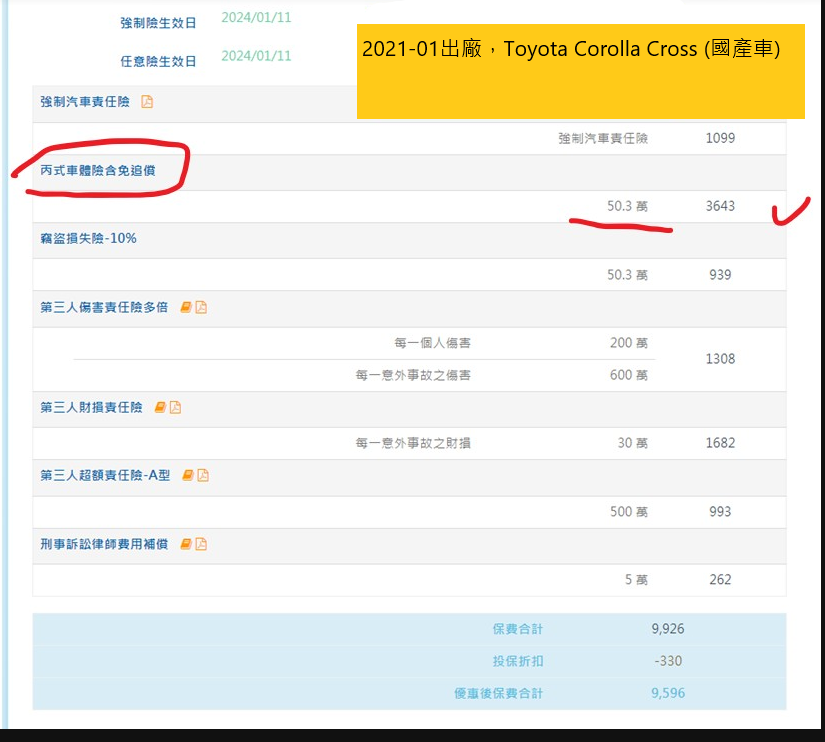Image resolution: width=825 pixels, height=742 pixels.
Task: Open the PDF icon for 第三人超額責任險-A型
Action: 203,476
